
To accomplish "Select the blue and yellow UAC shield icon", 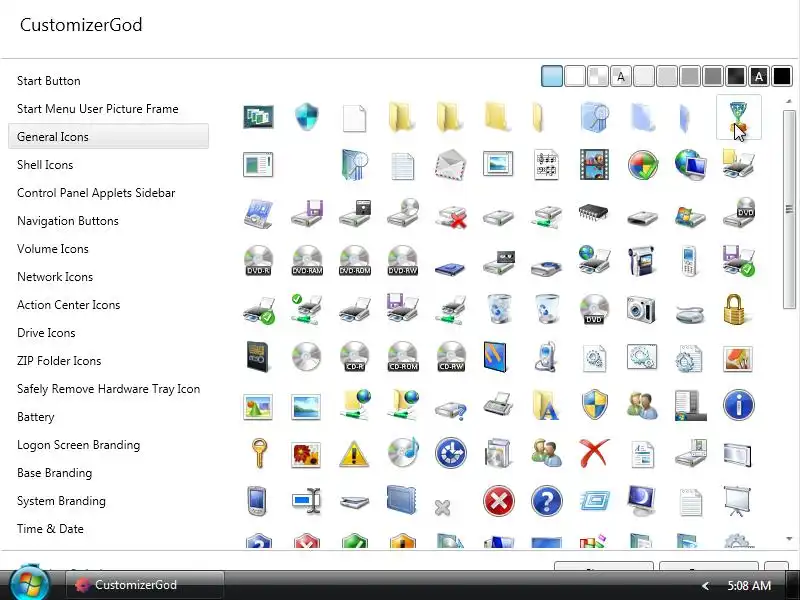I will [x=594, y=405].
